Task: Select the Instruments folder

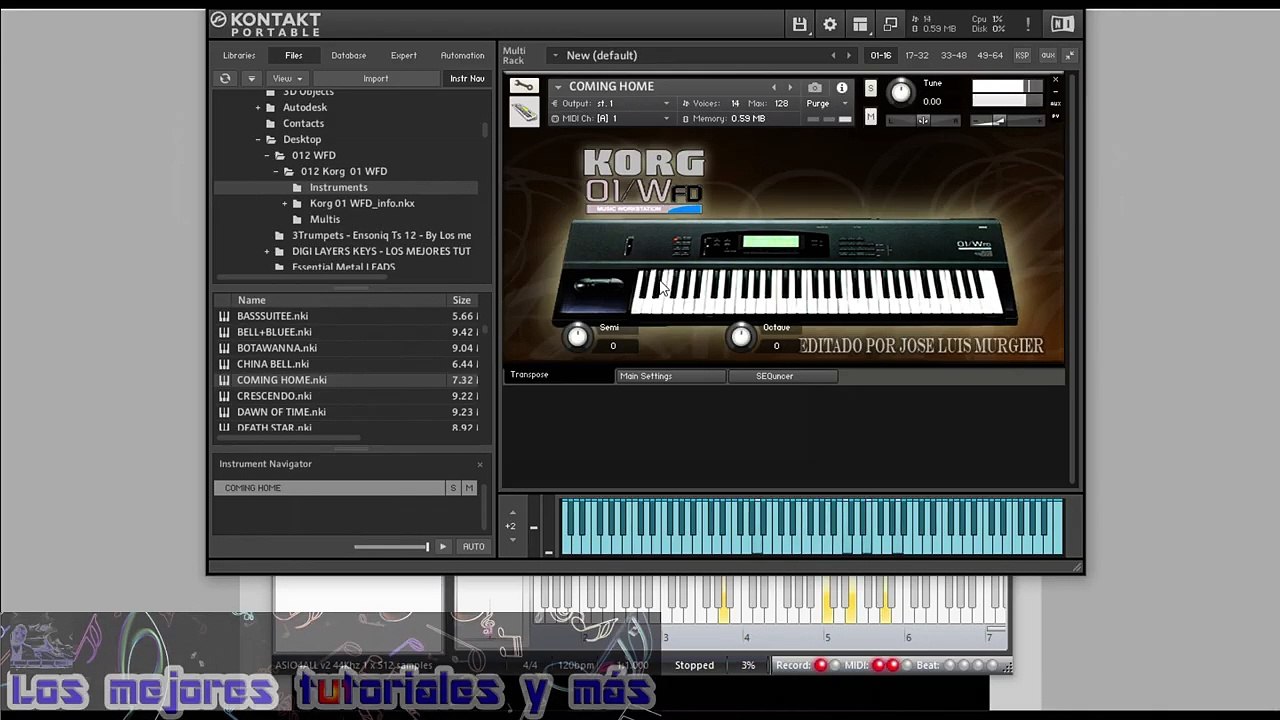Action: point(346,188)
